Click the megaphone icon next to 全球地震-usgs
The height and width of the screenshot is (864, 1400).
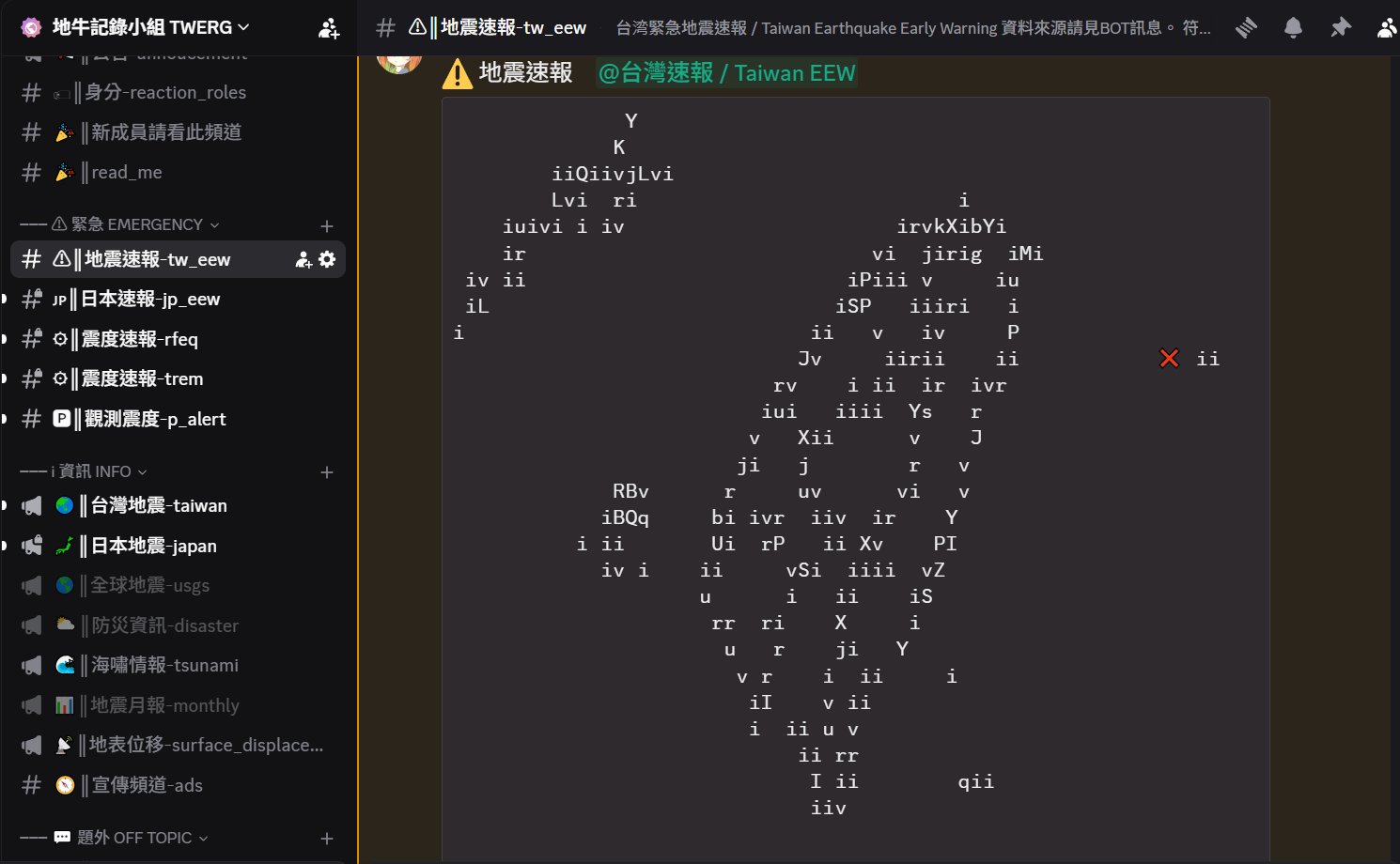pos(31,585)
